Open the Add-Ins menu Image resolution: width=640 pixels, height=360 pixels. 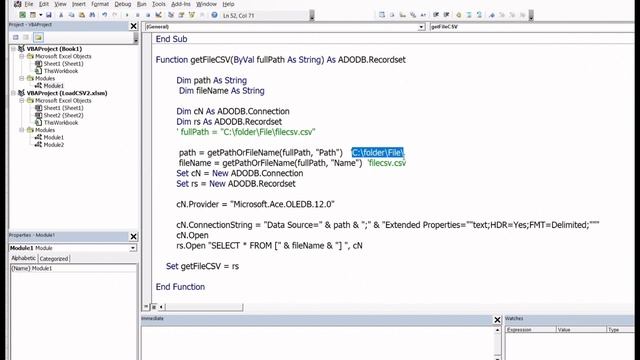[x=180, y=4]
